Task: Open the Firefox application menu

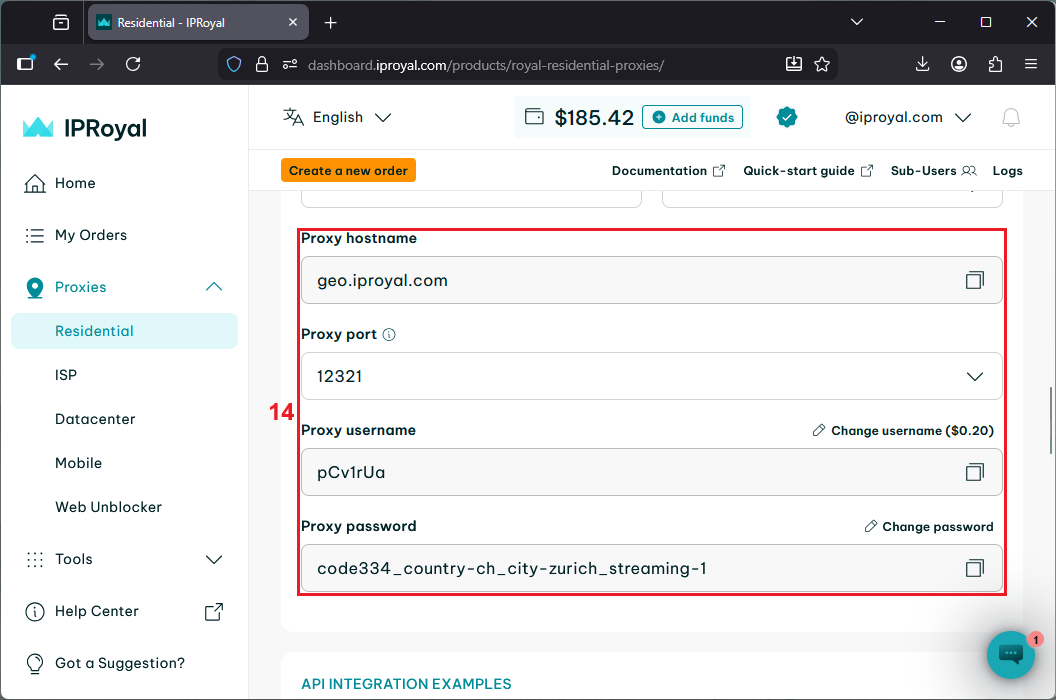Action: 1030,64
